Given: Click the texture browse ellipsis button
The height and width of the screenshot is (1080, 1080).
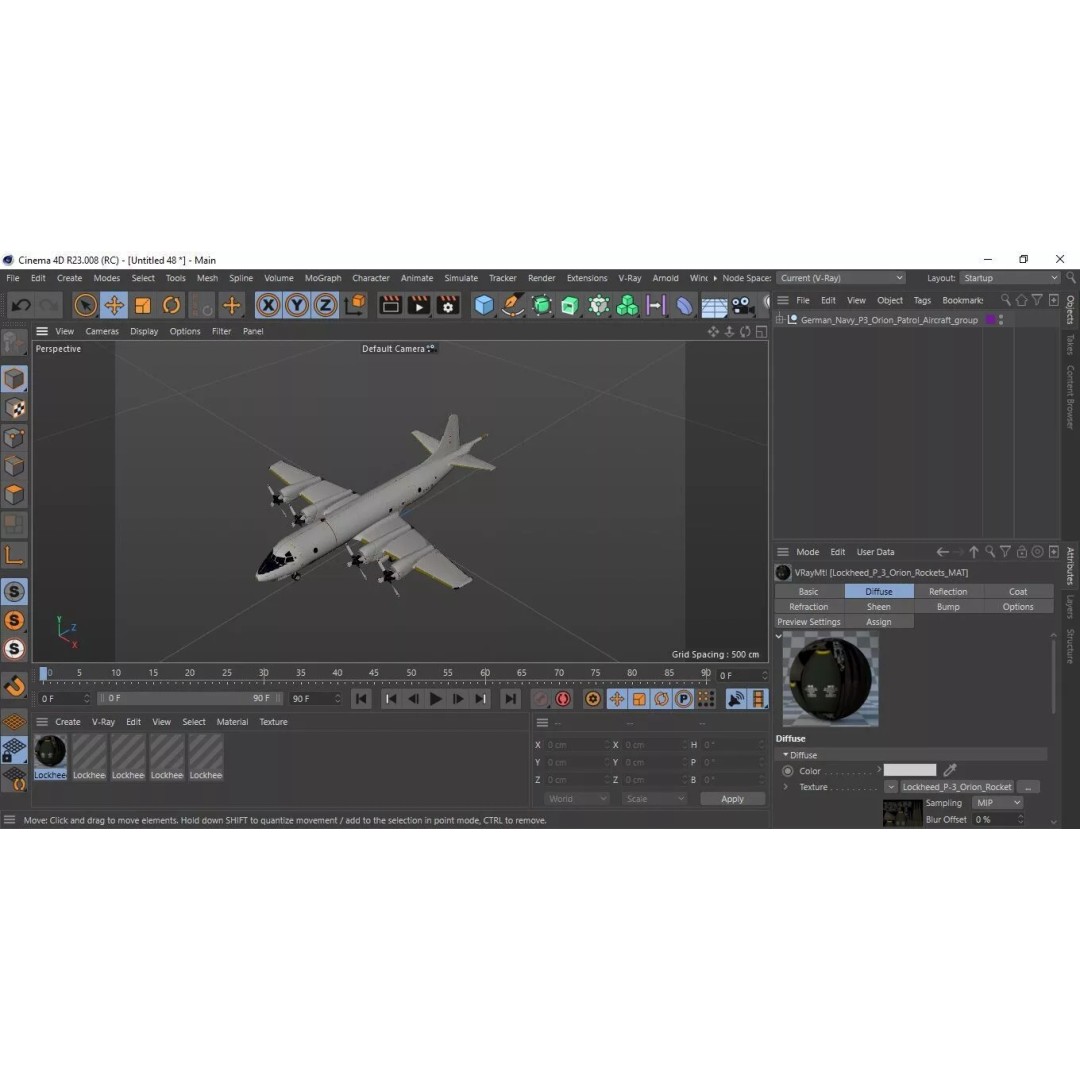Looking at the screenshot, I should tap(1028, 787).
